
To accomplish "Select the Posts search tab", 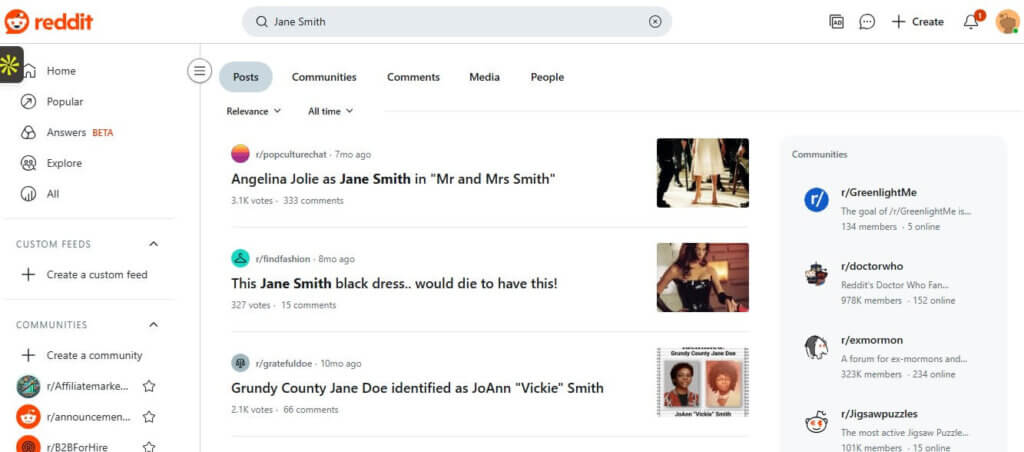I will 246,77.
